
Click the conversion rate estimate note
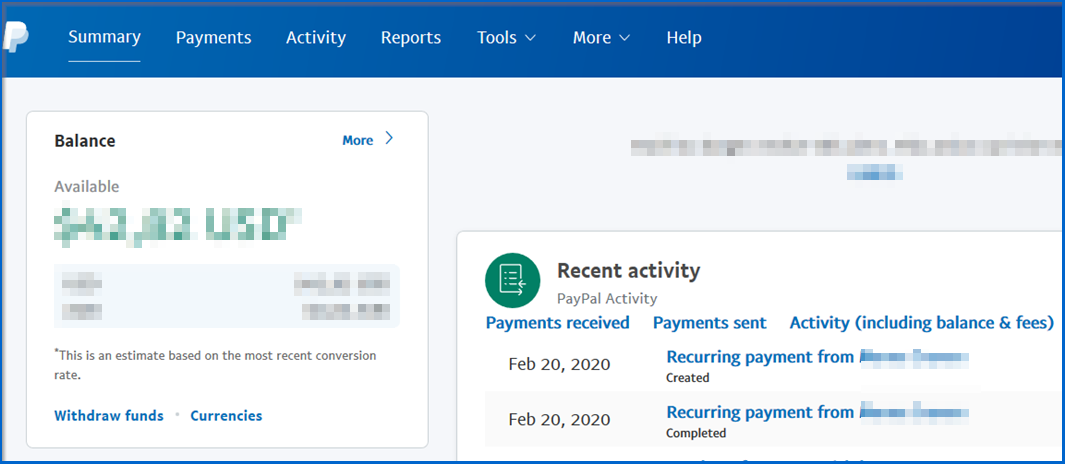click(215, 365)
